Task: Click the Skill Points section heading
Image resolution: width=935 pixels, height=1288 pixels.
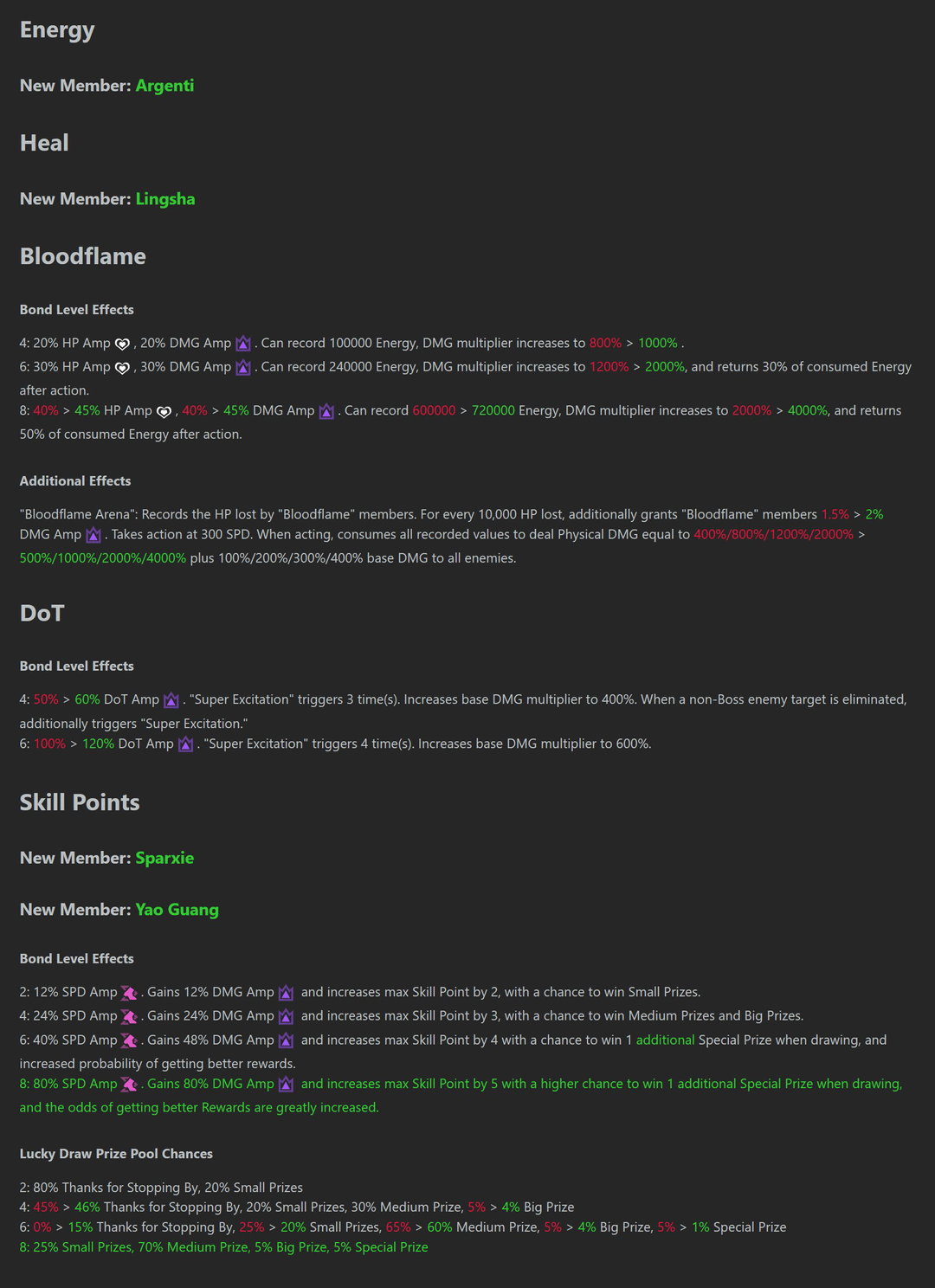Action: click(80, 802)
